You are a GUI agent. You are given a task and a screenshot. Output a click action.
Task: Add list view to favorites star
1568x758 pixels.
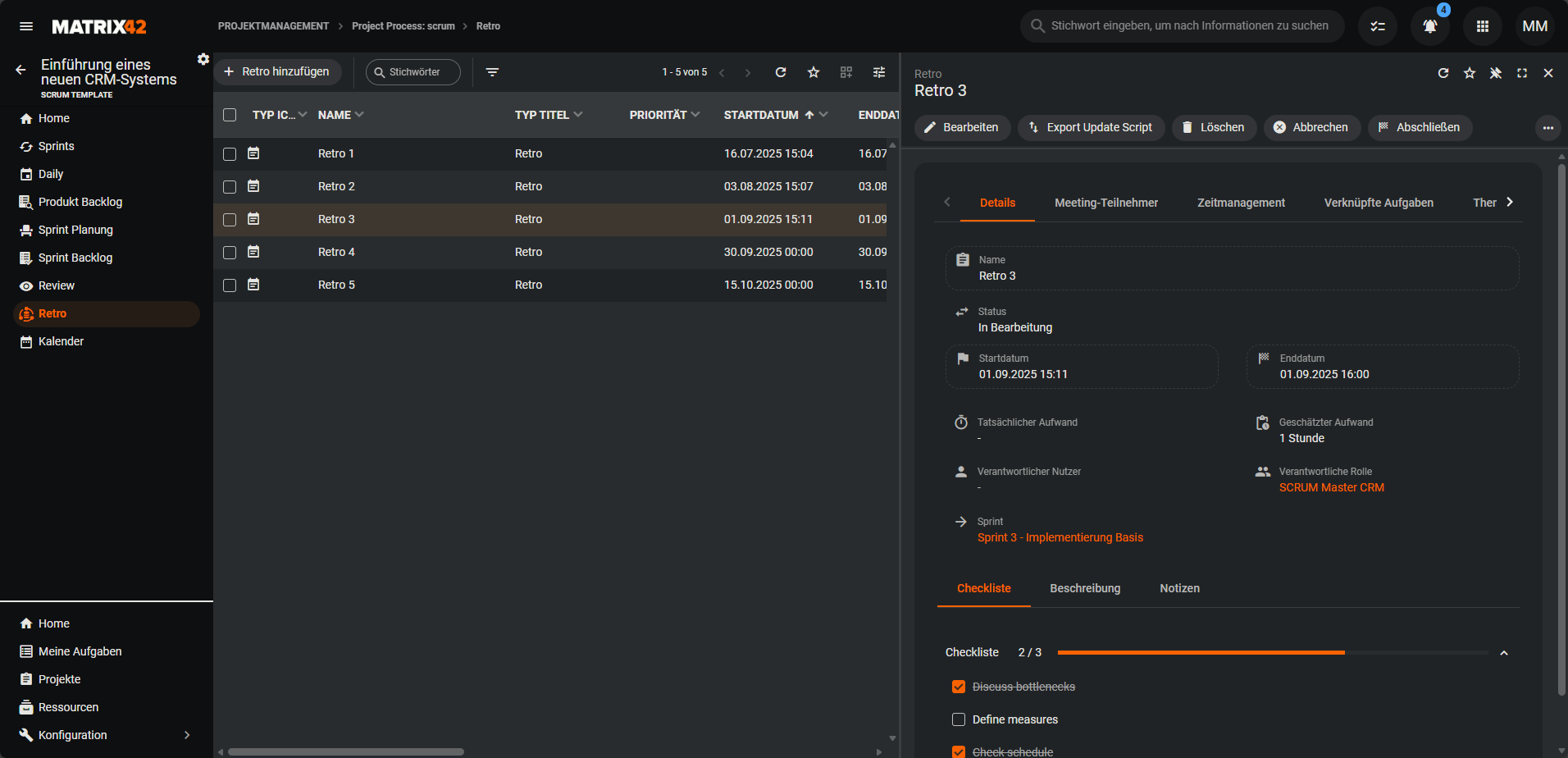click(x=814, y=72)
